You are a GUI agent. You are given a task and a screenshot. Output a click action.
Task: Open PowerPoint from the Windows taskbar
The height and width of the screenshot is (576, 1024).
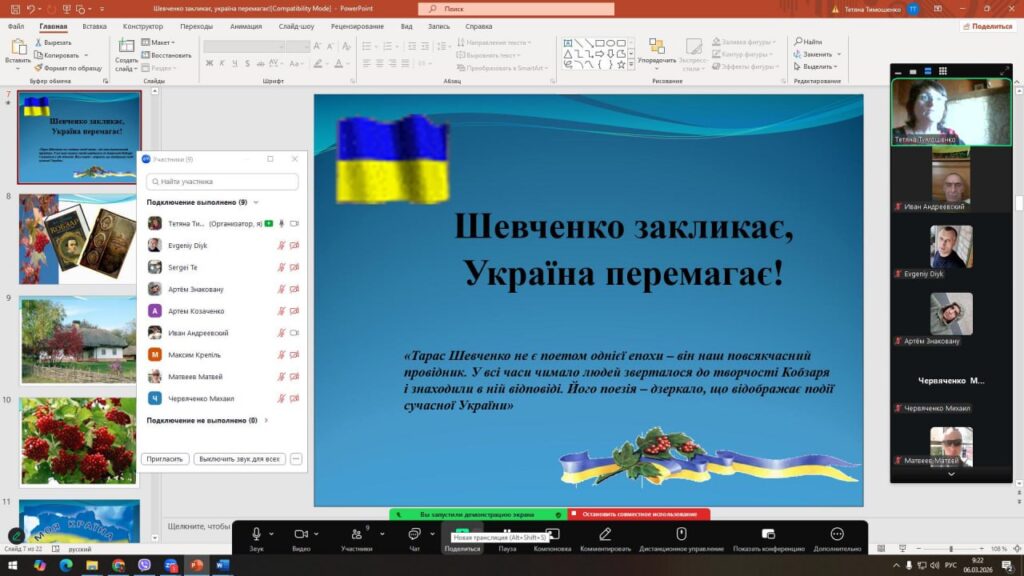196,566
